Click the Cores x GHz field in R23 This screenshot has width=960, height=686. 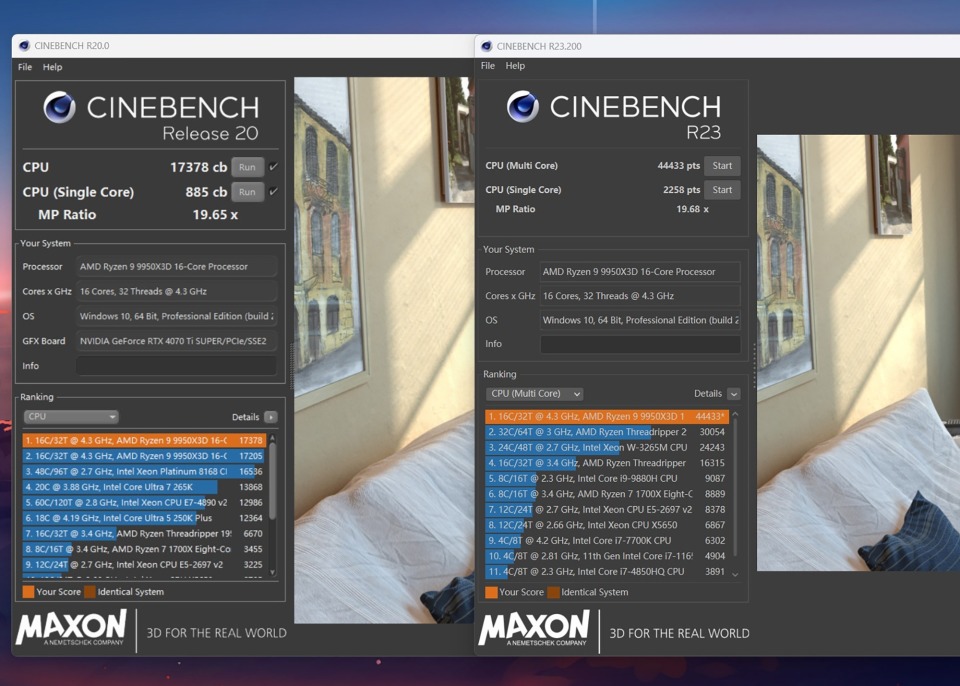(640, 296)
